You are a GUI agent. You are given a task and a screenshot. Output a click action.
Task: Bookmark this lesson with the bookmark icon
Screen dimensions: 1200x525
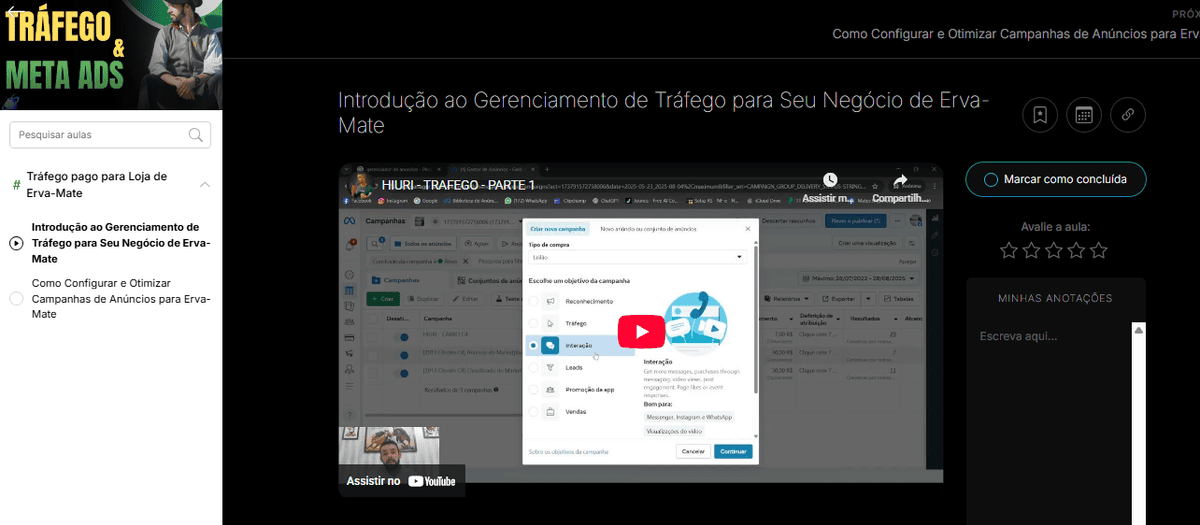tap(1040, 115)
